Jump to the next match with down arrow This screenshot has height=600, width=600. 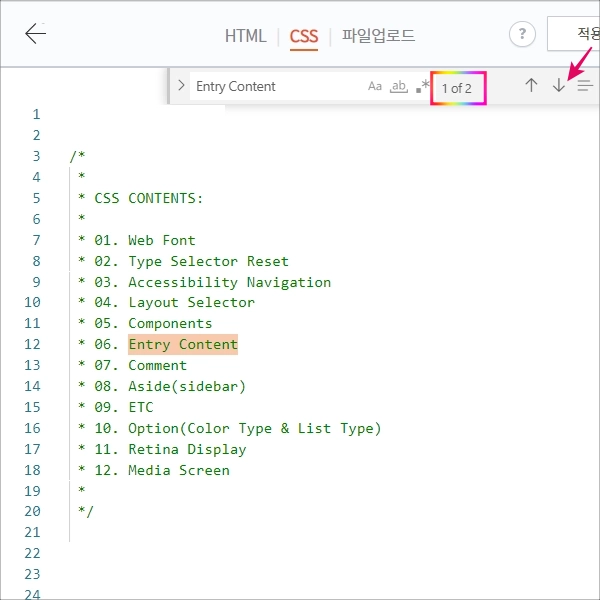[559, 85]
